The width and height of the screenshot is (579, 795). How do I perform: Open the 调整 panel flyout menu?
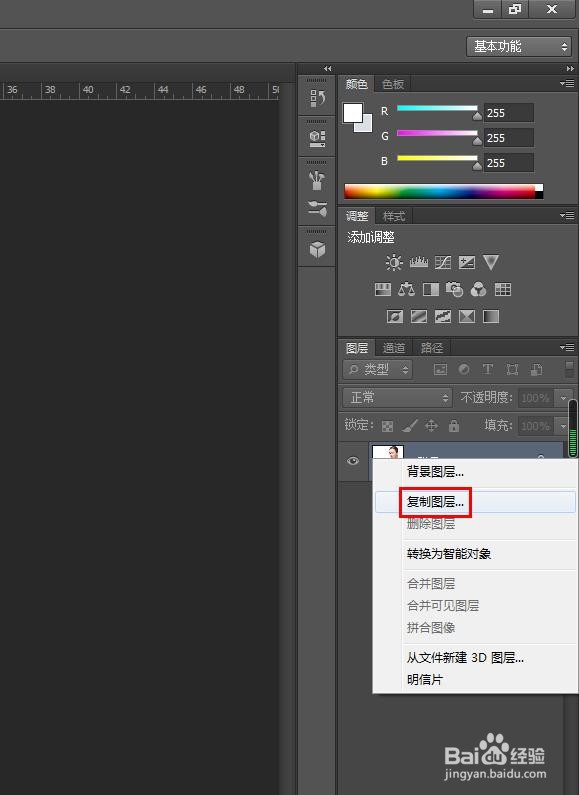tap(567, 216)
